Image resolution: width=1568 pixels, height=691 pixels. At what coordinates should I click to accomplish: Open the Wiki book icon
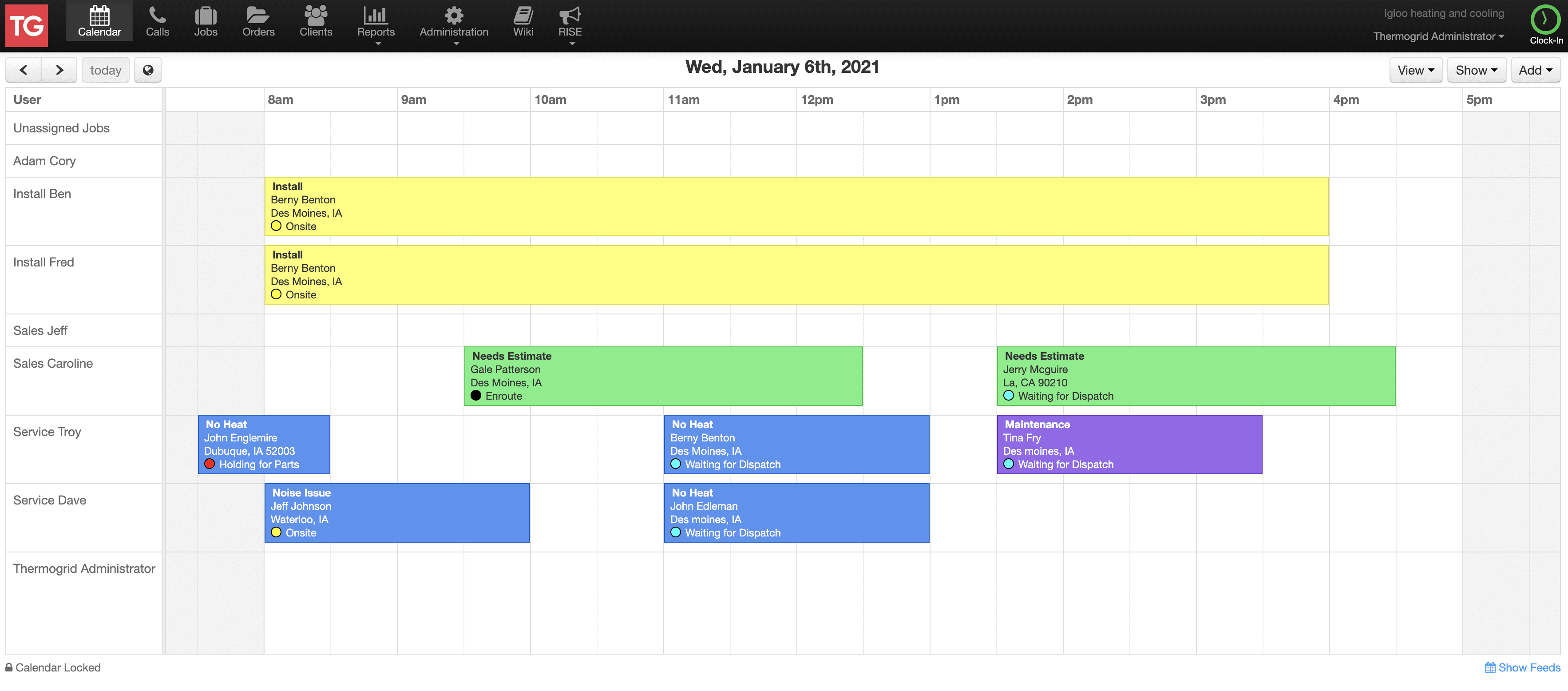point(523,15)
